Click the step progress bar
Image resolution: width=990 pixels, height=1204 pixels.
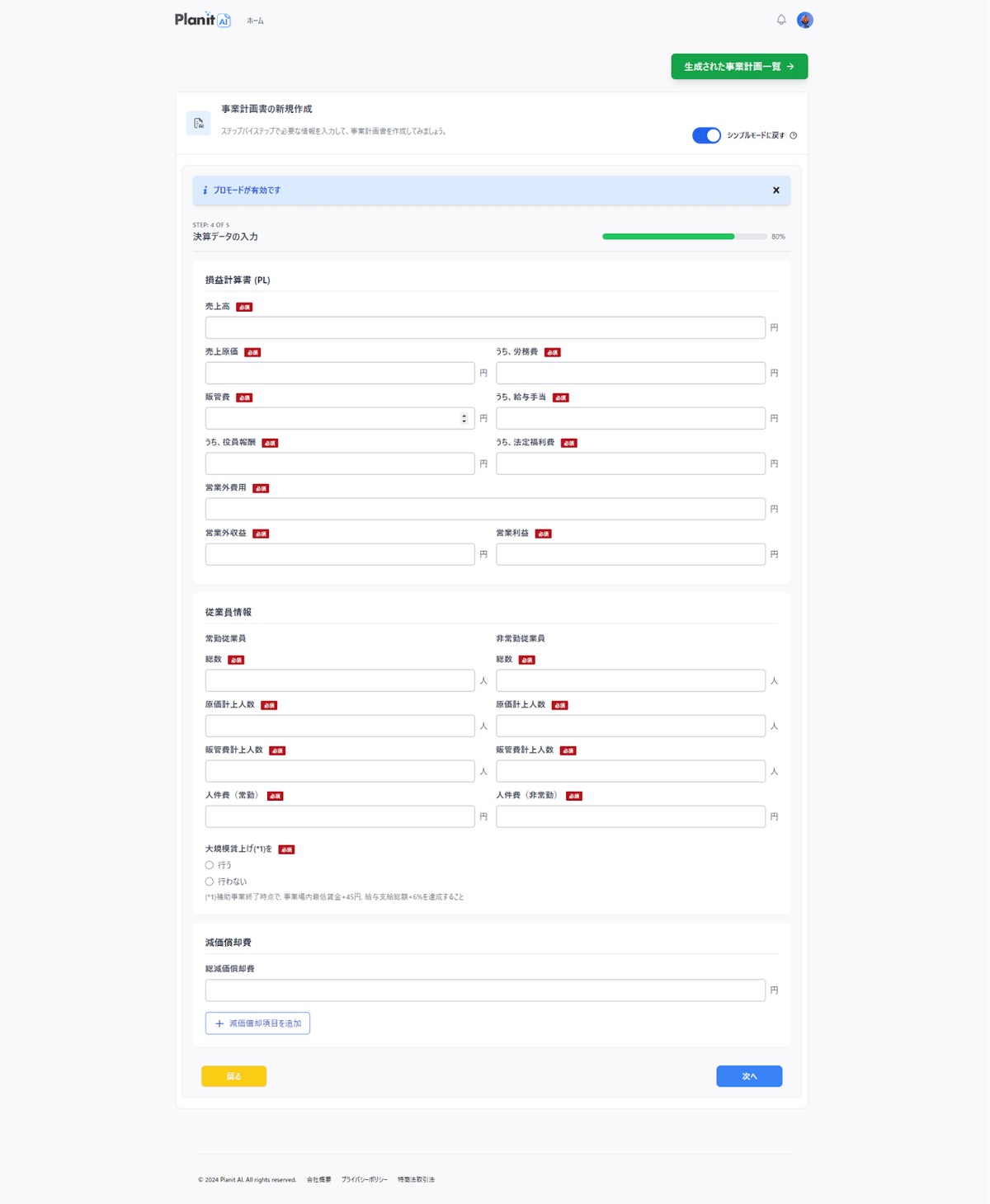685,237
